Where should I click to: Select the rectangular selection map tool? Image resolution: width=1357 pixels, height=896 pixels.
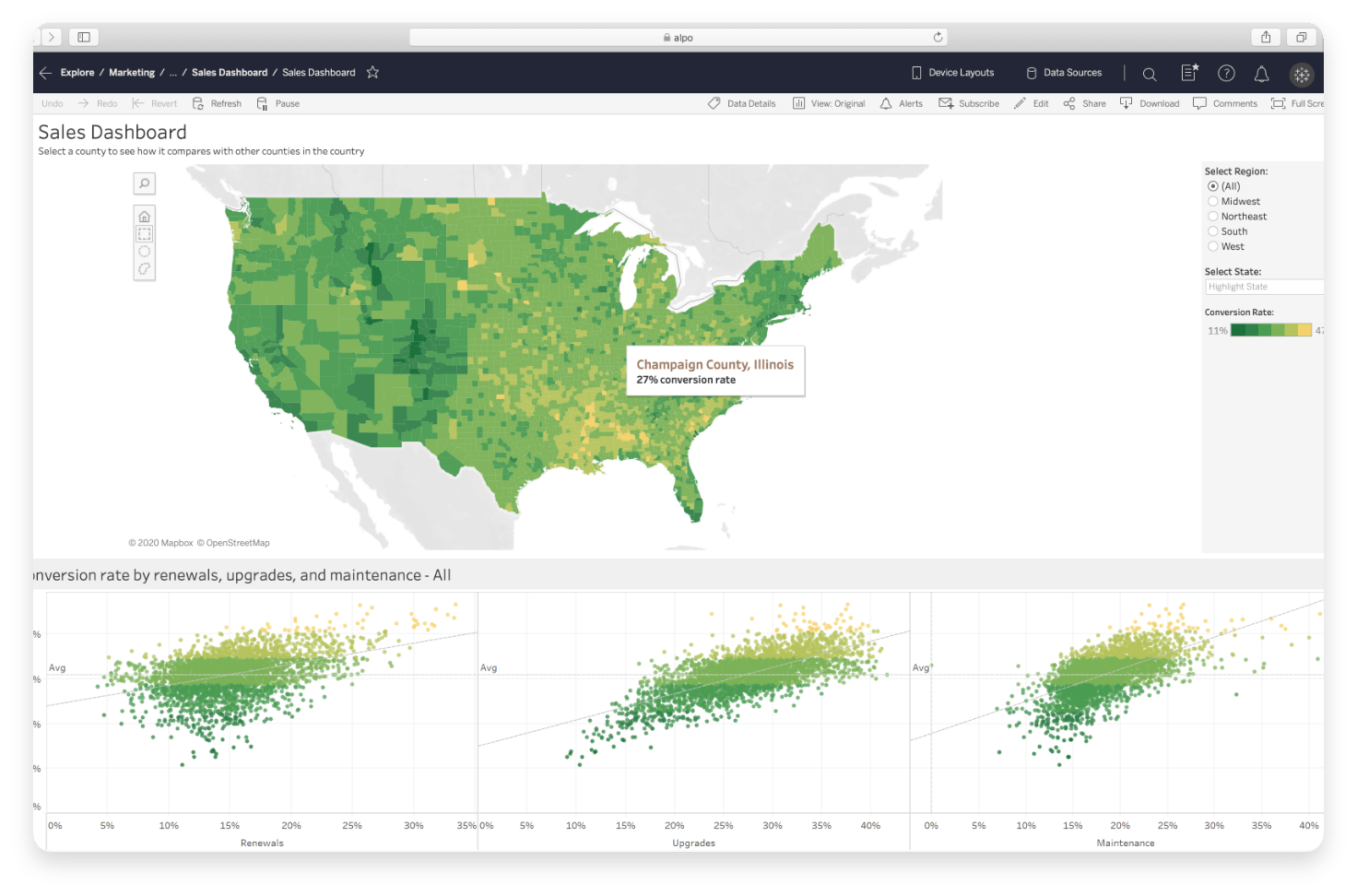[x=145, y=234]
